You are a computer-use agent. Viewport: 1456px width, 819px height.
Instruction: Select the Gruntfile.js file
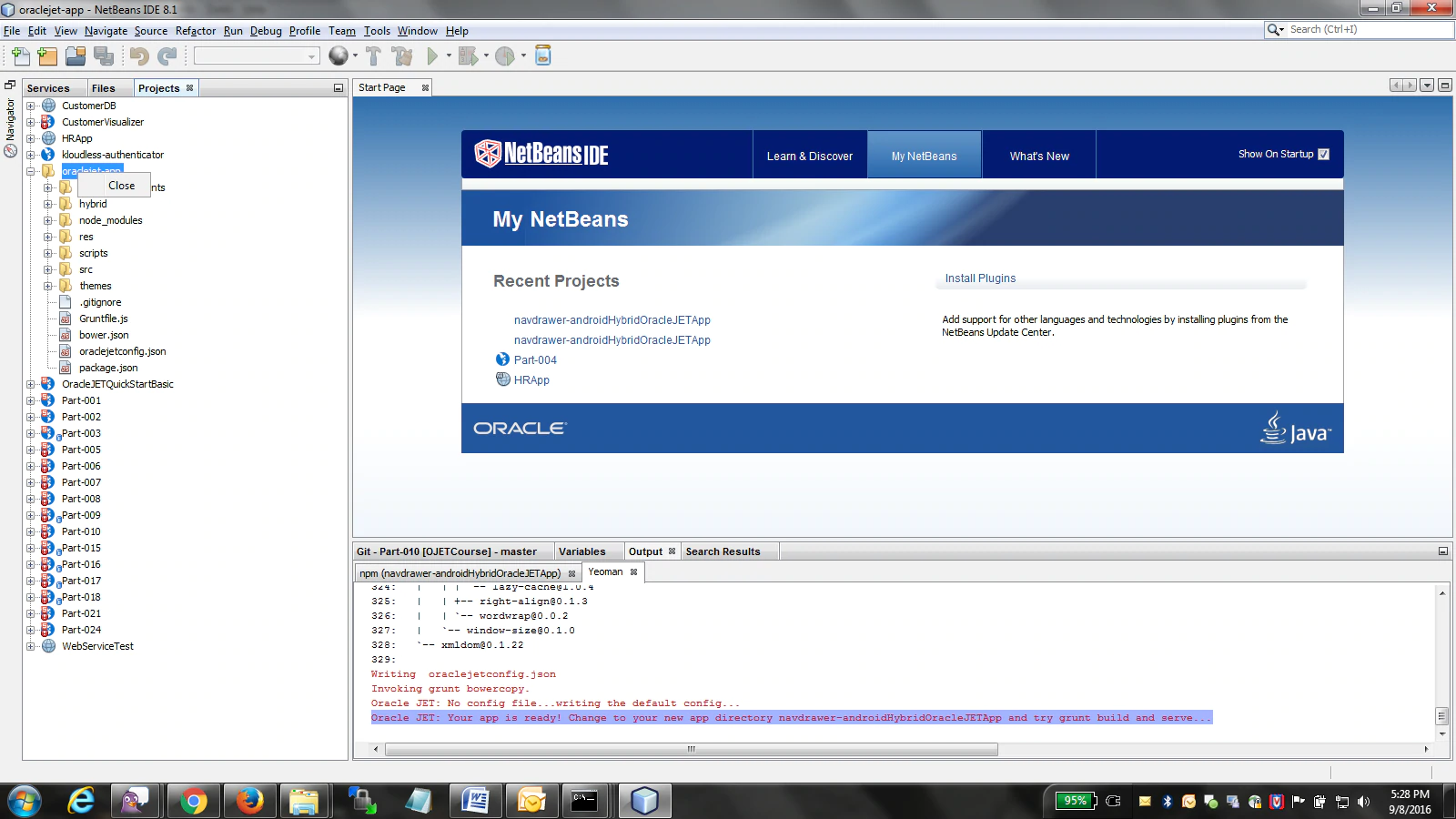103,318
